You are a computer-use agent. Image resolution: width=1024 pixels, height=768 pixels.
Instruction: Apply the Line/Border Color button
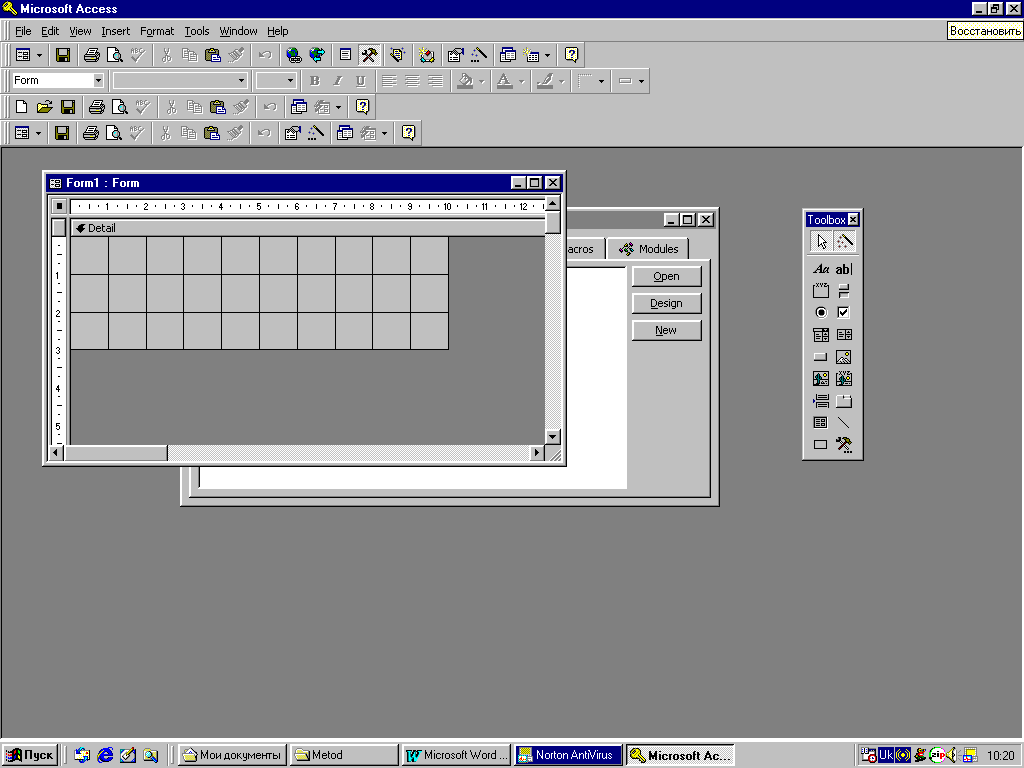(x=545, y=81)
